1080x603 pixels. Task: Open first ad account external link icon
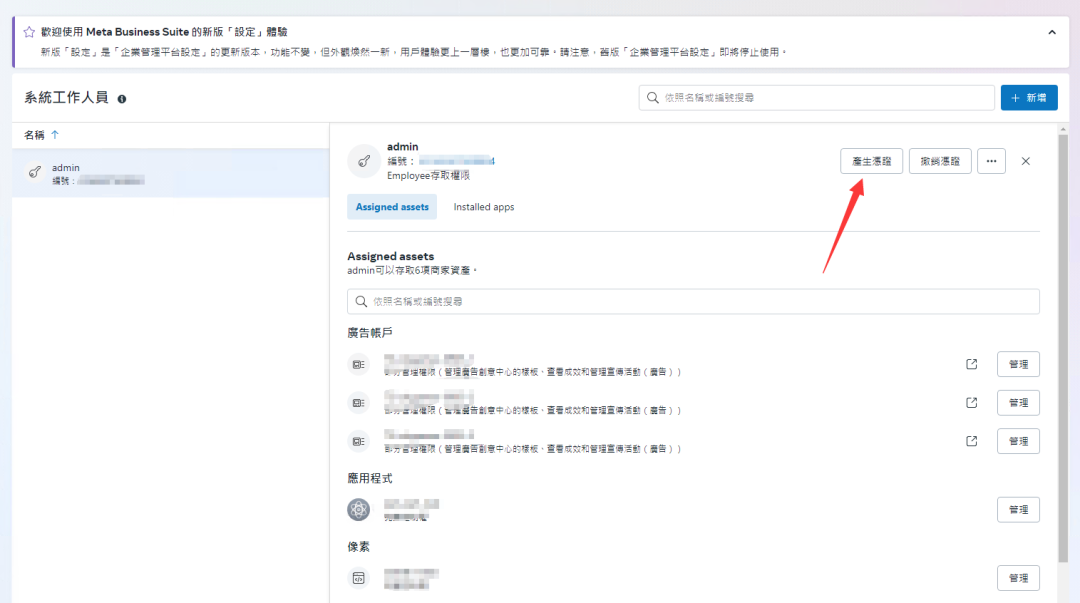[971, 364]
